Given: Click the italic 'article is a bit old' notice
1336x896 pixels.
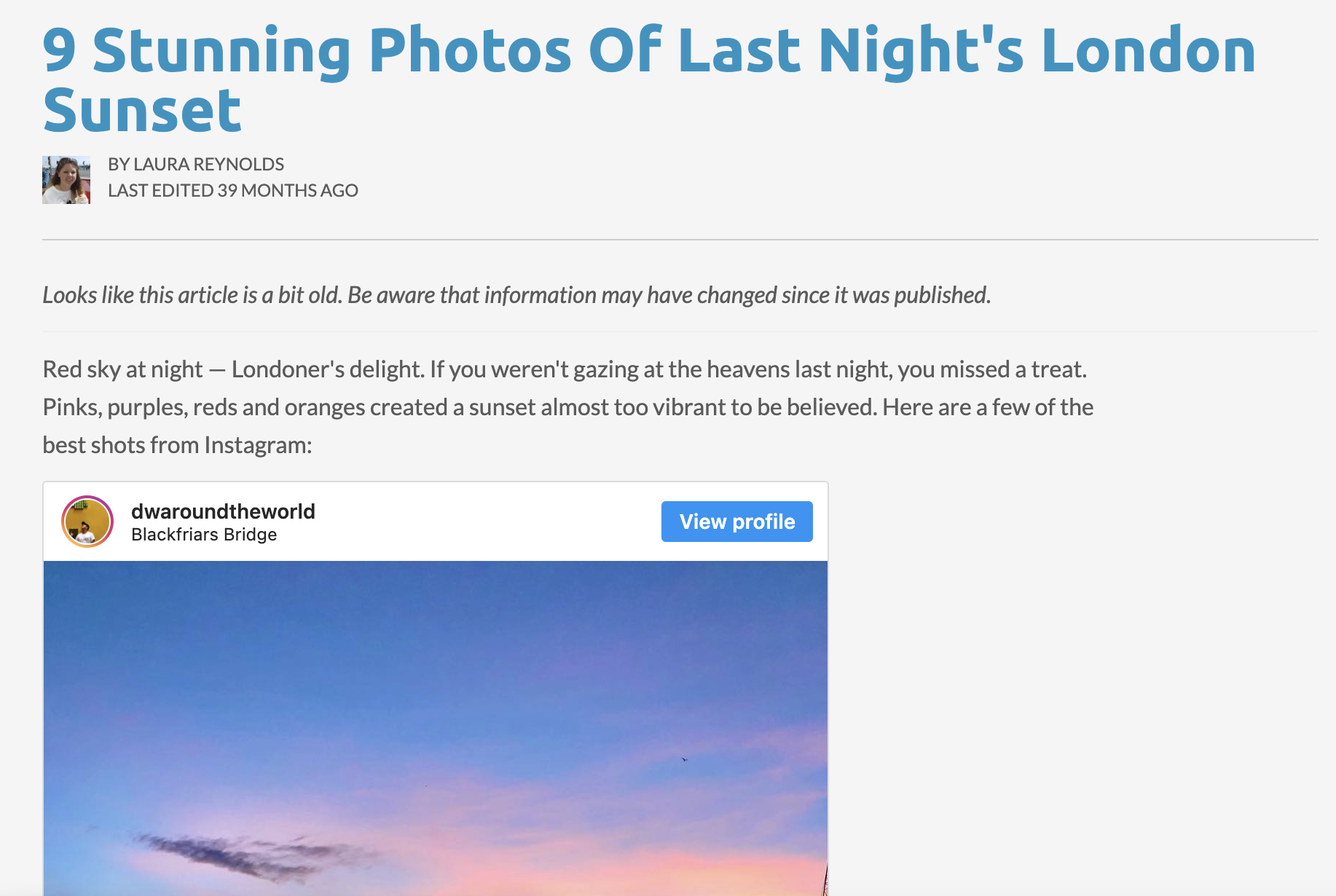Looking at the screenshot, I should click(x=516, y=295).
